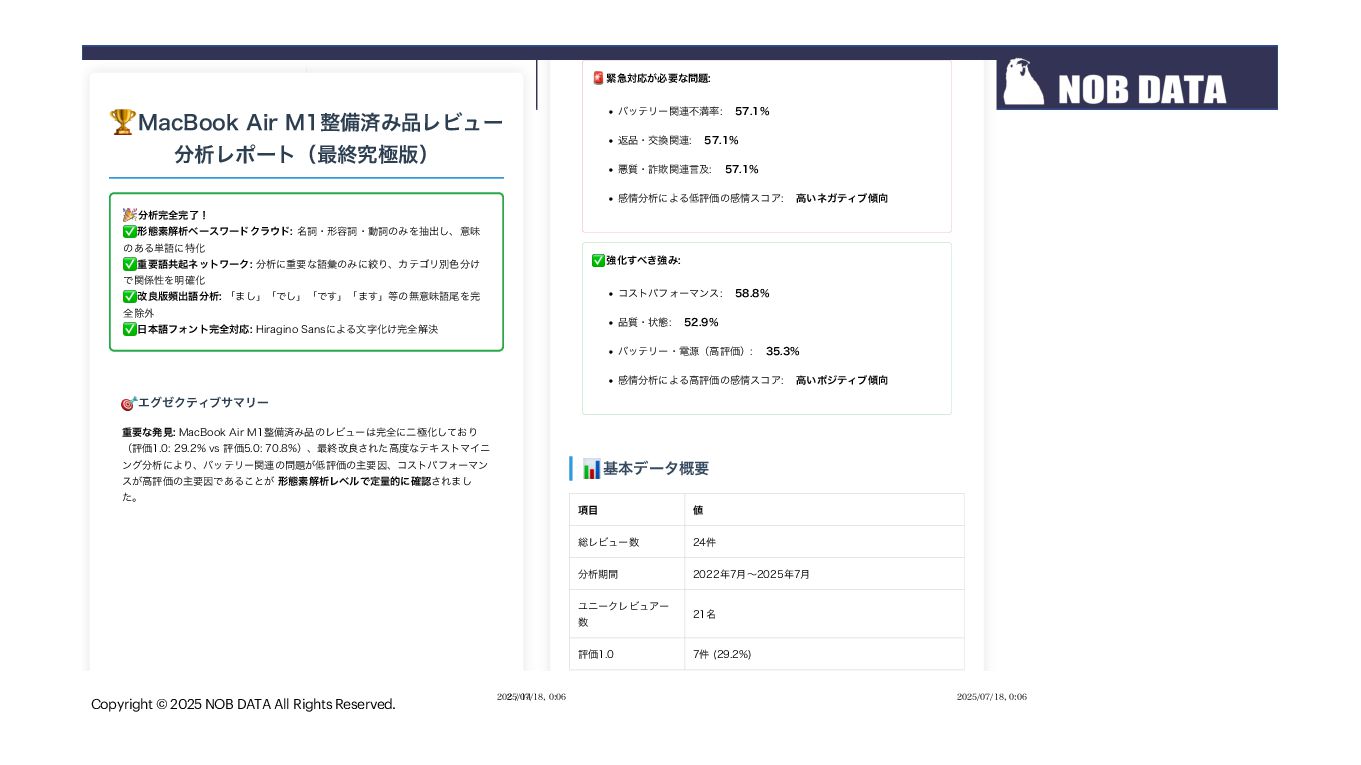Screen dimensions: 1361x765
Task: Click the party popper icon beside 分析完全完了!
Action: (129, 215)
